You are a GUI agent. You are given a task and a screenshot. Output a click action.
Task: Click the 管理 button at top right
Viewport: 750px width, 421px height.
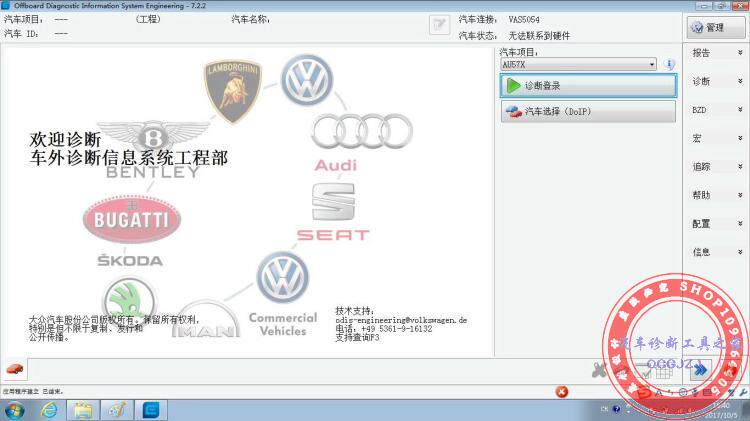click(716, 27)
